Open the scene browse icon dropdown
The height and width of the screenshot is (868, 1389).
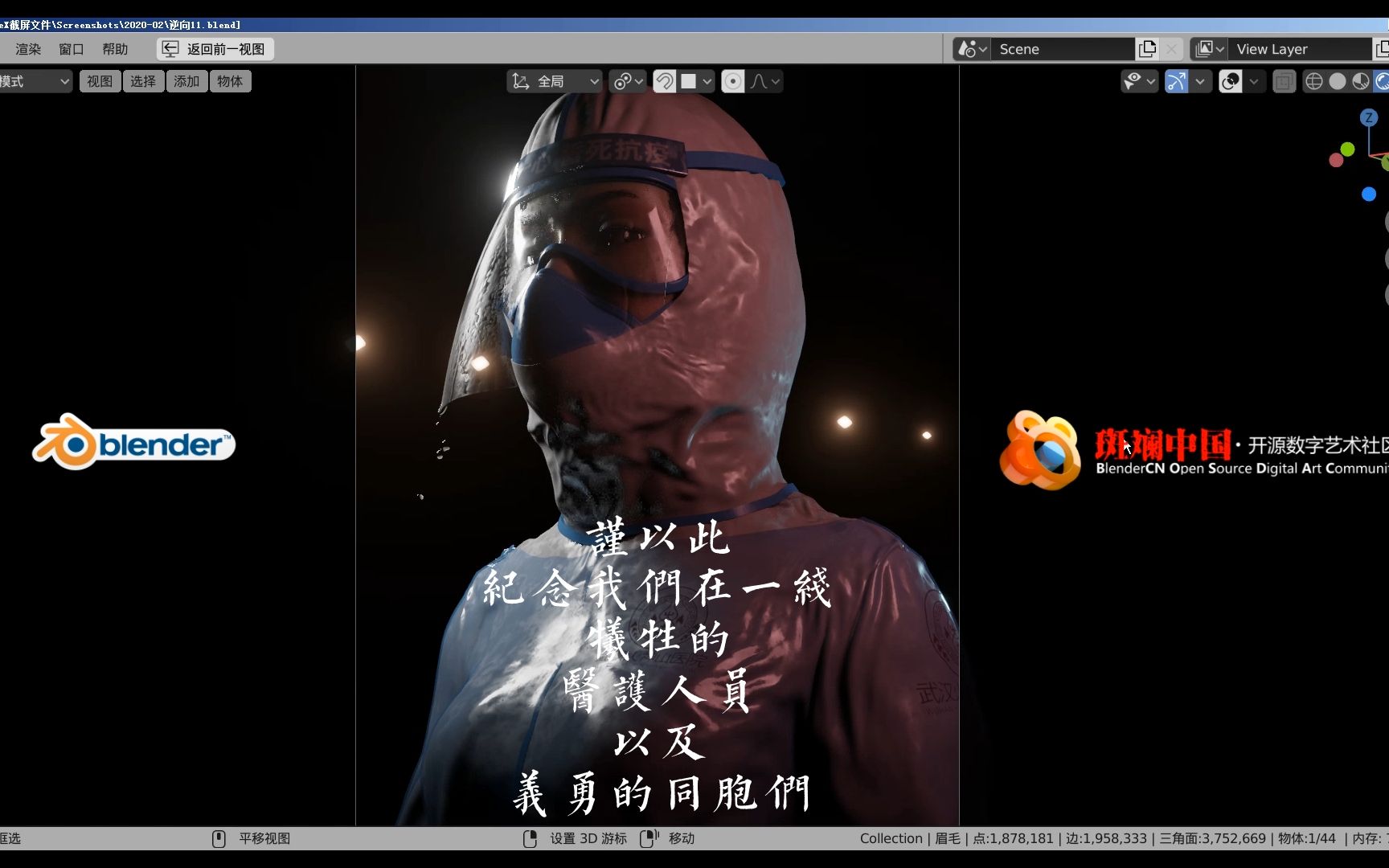[x=972, y=49]
